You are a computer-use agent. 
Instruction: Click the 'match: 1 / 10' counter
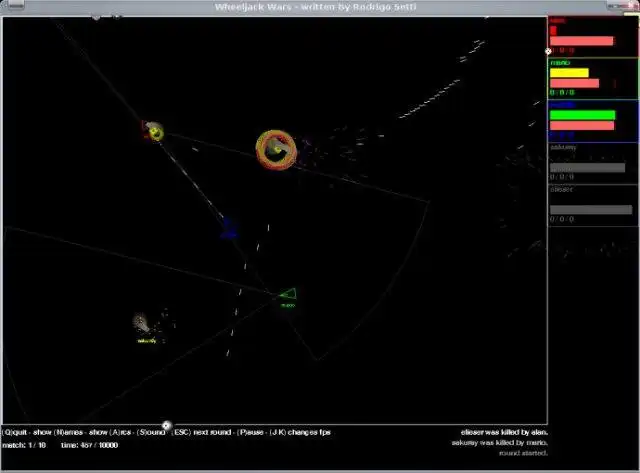tap(24, 445)
